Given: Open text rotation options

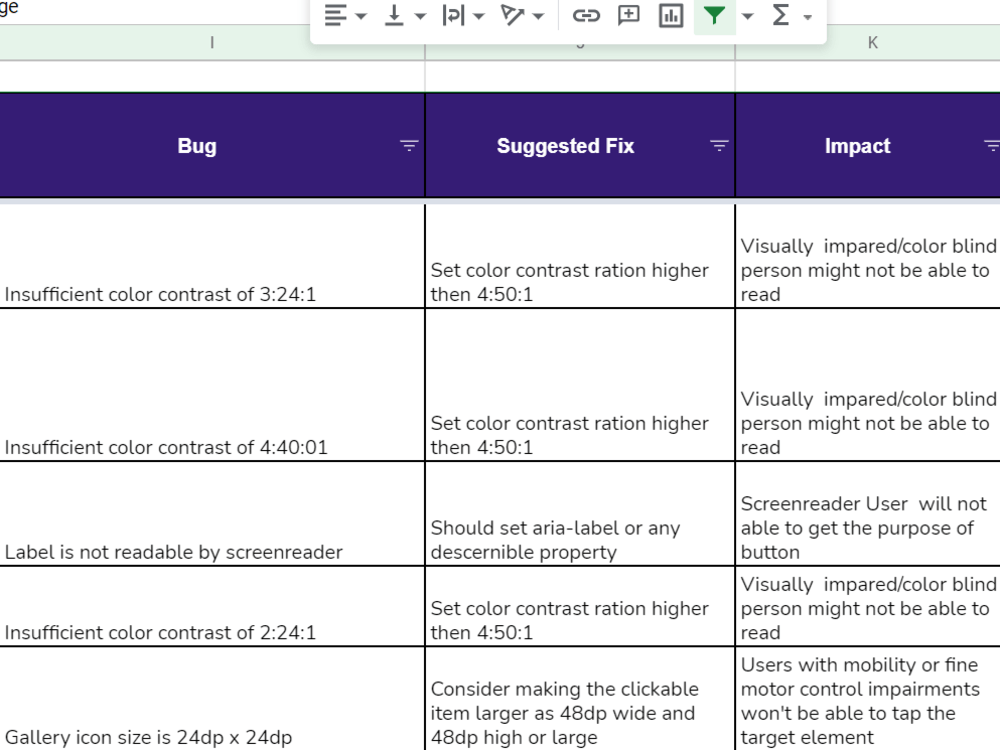Looking at the screenshot, I should (x=513, y=15).
